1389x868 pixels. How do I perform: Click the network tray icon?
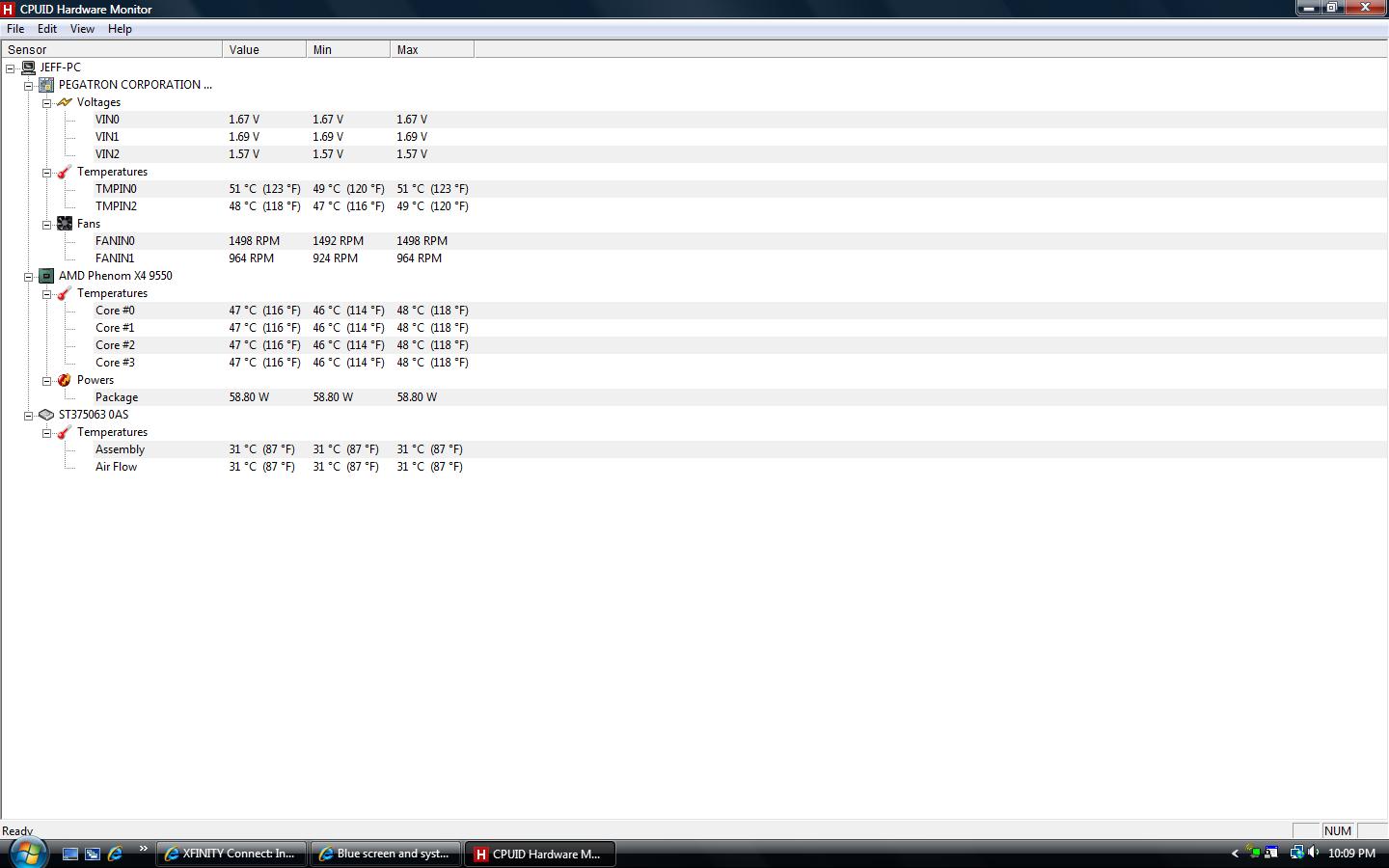pos(1296,853)
